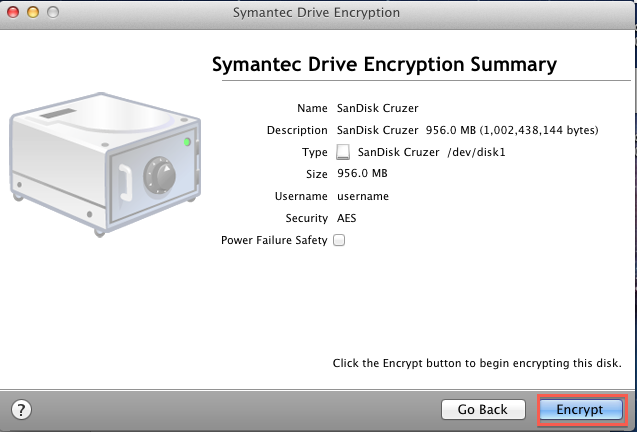The height and width of the screenshot is (432, 637).
Task: Click the green indicator light on the safe drive
Action: click(187, 142)
